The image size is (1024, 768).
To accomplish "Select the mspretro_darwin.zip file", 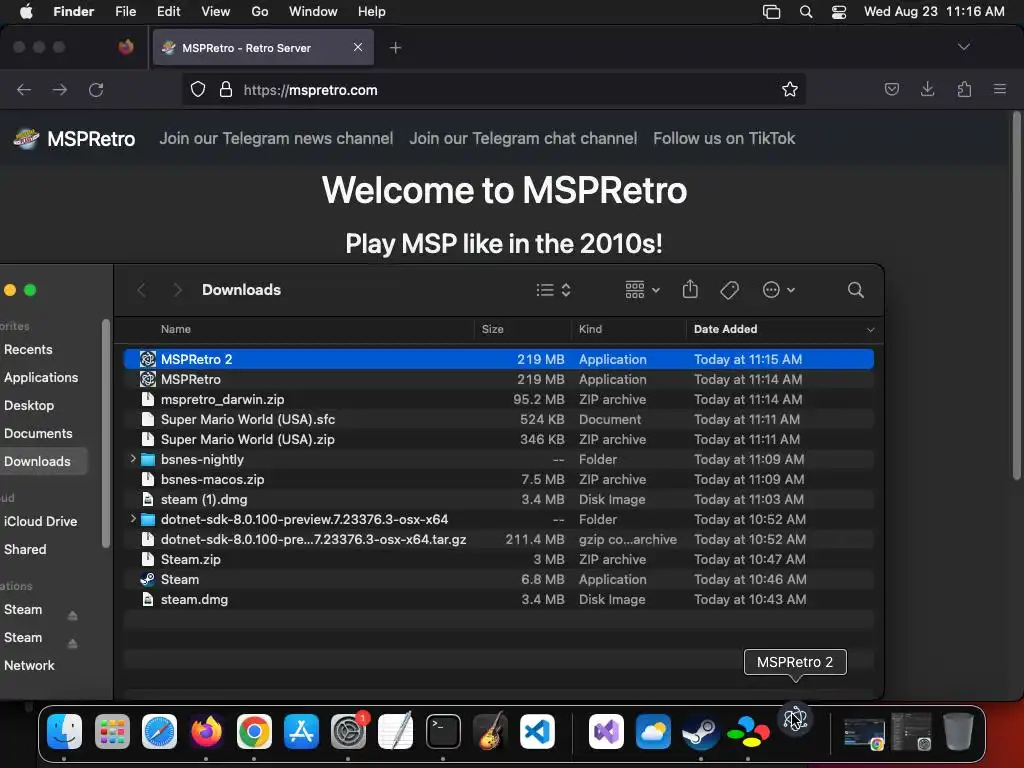I will (x=499, y=399).
